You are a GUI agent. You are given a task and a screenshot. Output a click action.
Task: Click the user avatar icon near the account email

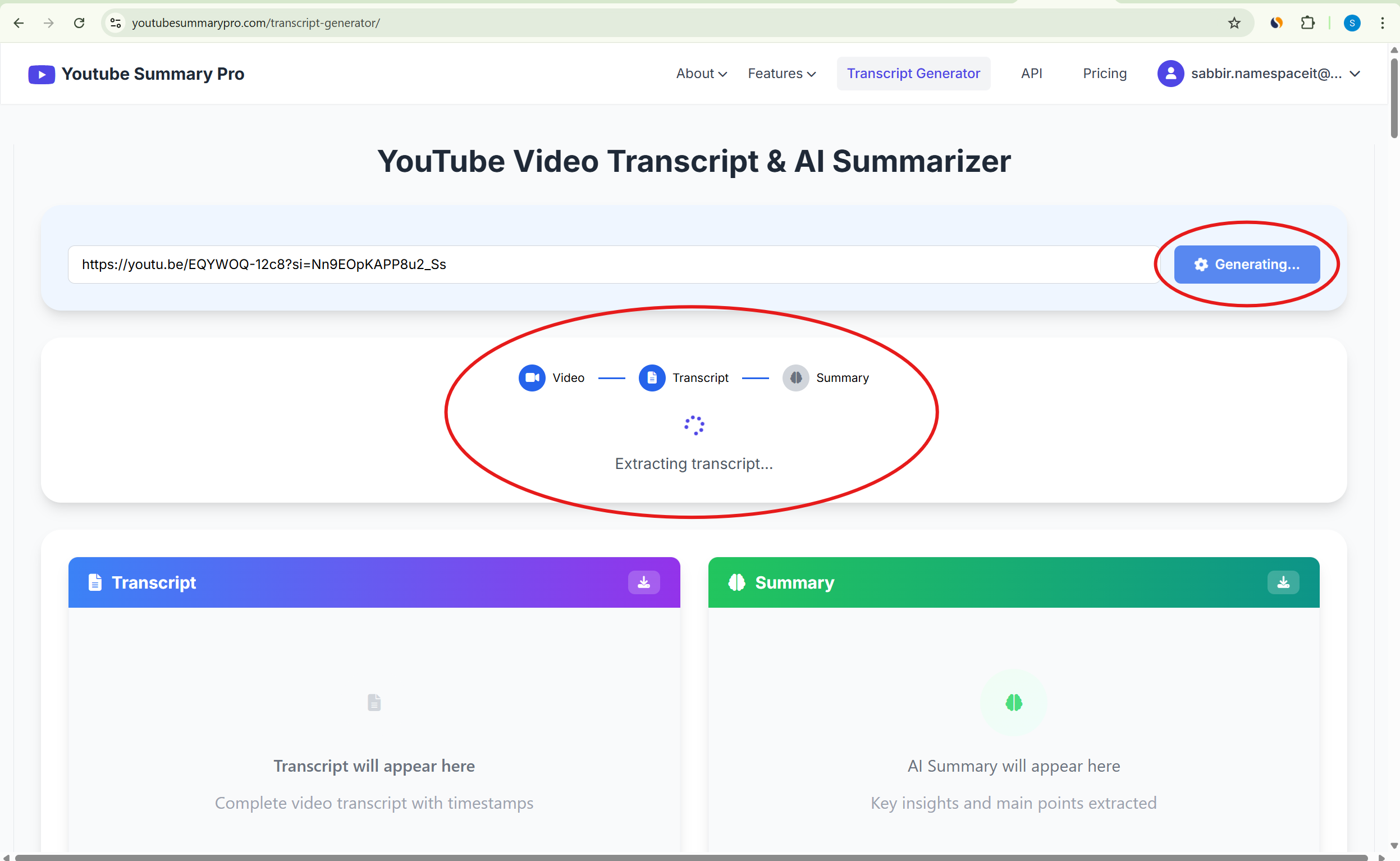(x=1170, y=74)
